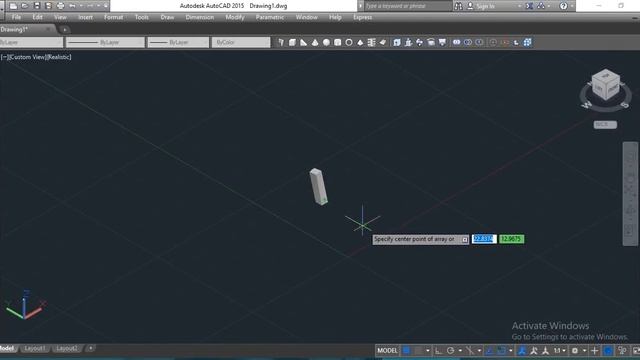This screenshot has width=640, height=360.
Task: Select the Sphere solid tool
Action: tap(326, 42)
